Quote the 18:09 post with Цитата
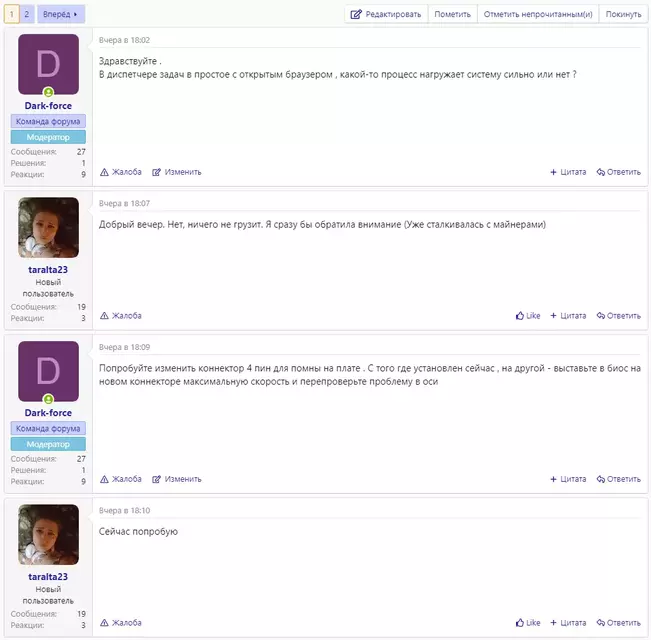The width and height of the screenshot is (651, 640). [x=568, y=479]
